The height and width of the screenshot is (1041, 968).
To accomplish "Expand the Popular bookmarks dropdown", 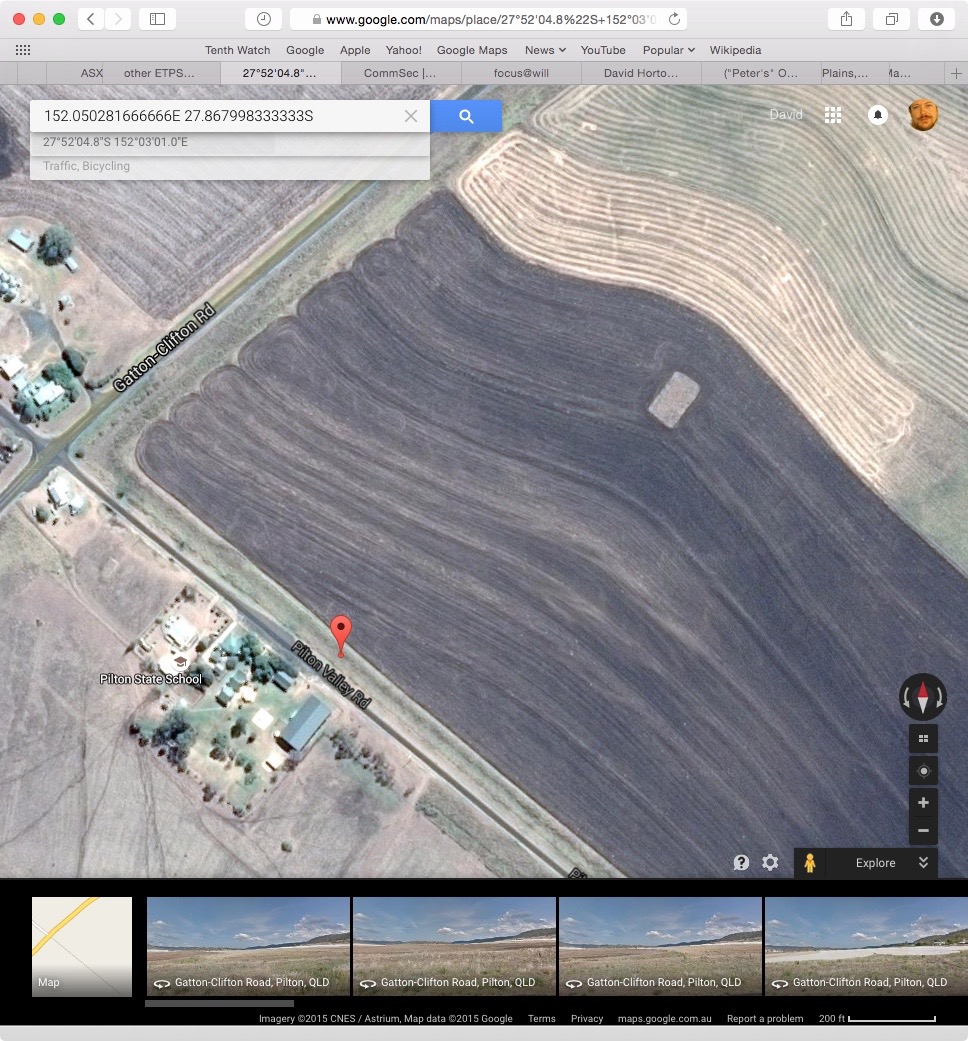I will pyautogui.click(x=668, y=50).
